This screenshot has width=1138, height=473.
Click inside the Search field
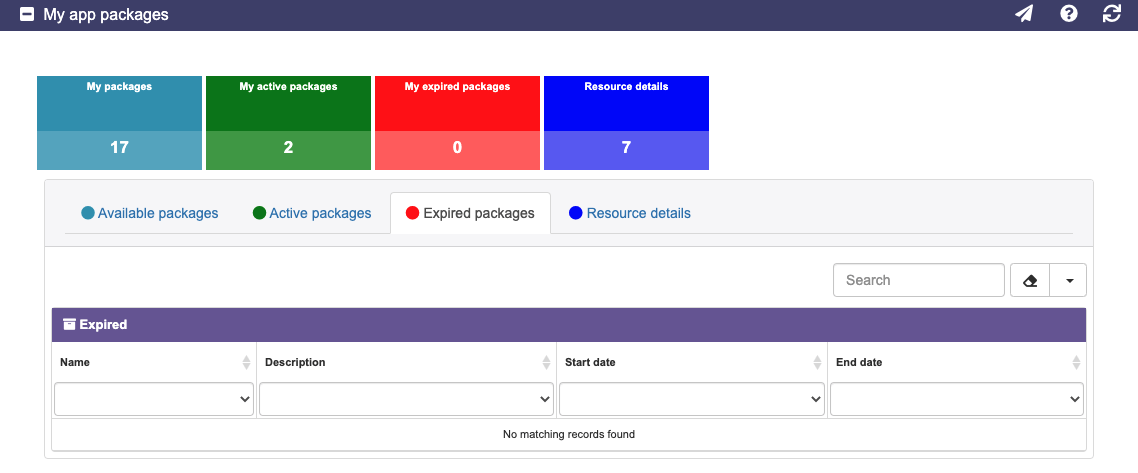(x=919, y=280)
